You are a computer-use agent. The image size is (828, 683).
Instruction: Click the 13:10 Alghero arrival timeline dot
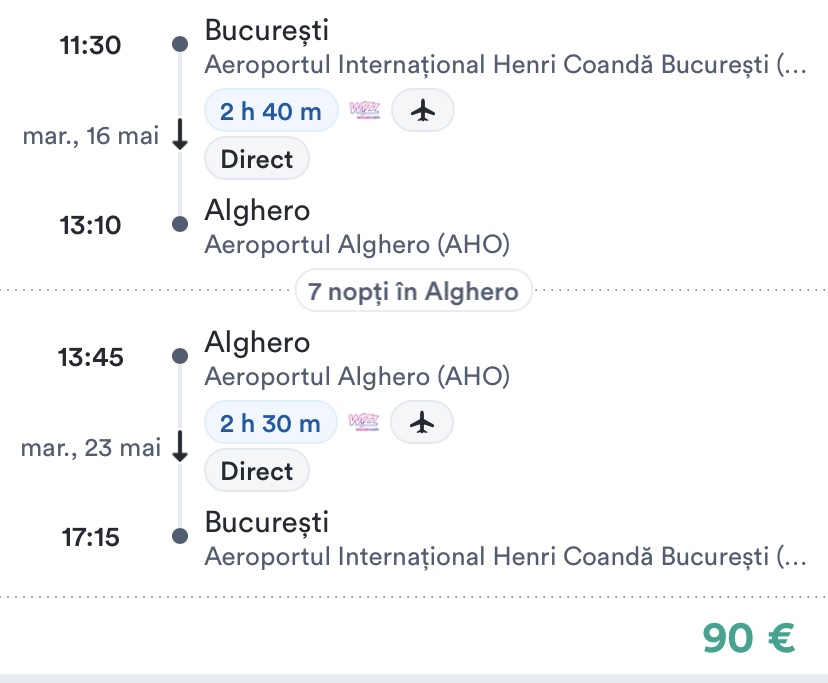(180, 224)
